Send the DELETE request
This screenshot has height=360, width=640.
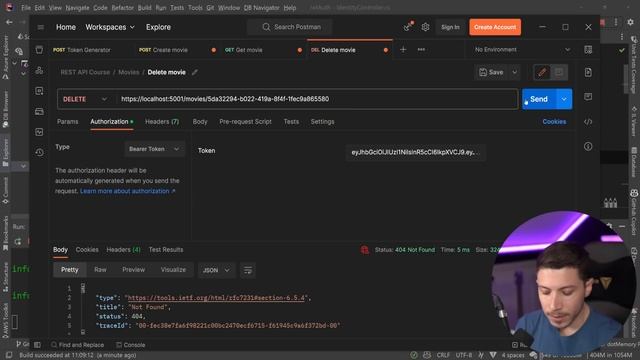click(539, 99)
